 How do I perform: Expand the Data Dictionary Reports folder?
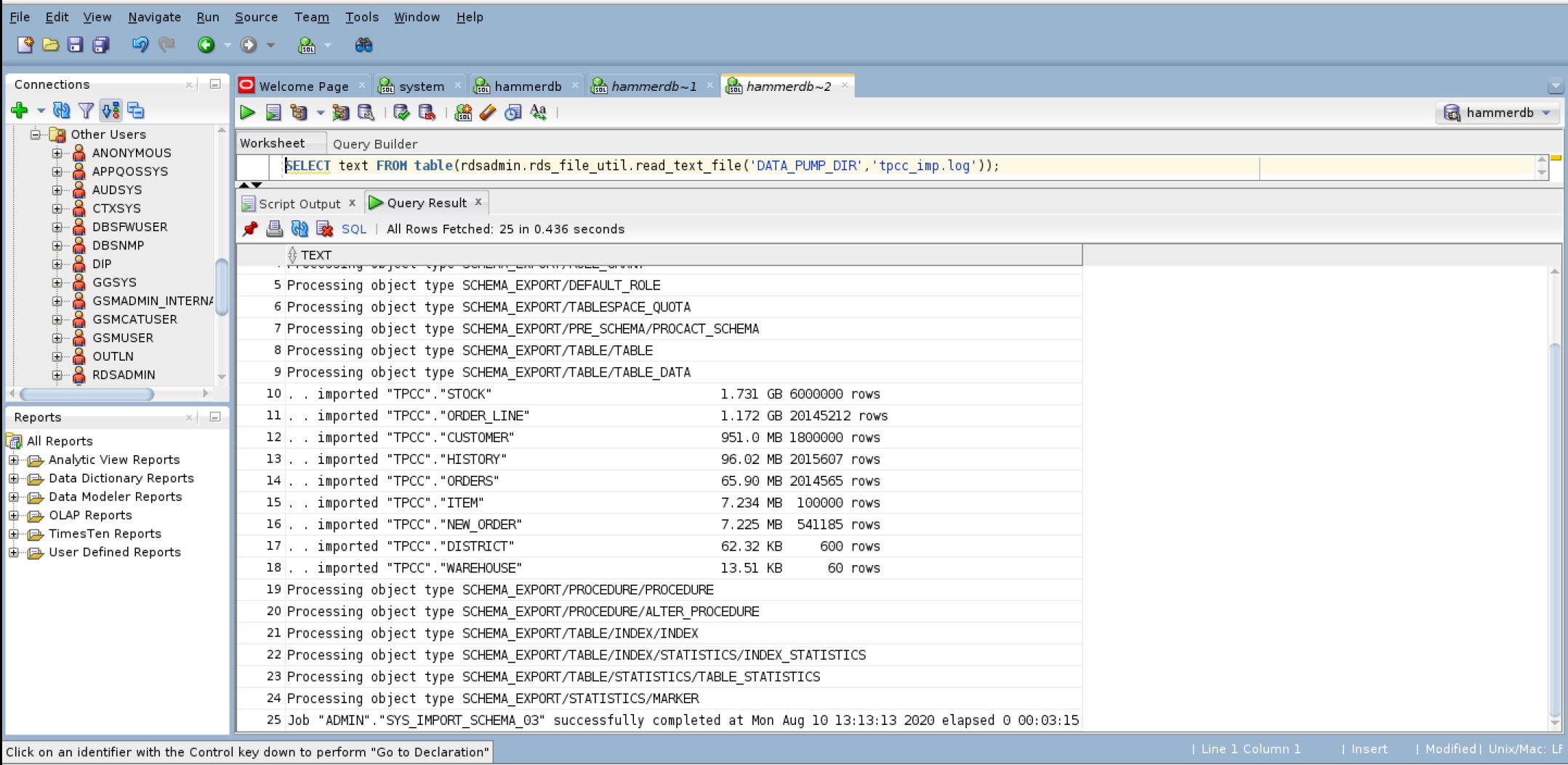coord(14,478)
